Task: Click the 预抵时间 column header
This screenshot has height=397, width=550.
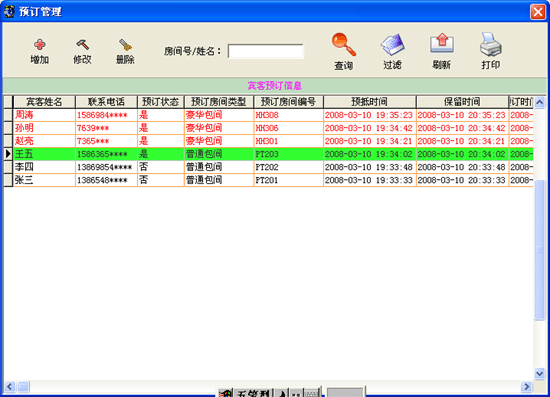Action: 370,102
